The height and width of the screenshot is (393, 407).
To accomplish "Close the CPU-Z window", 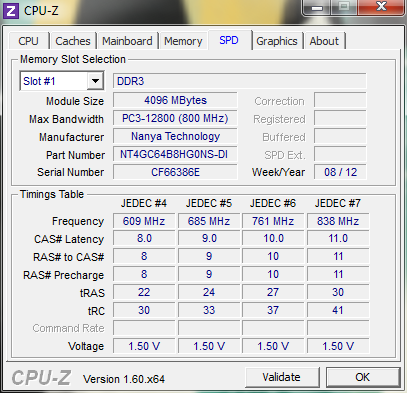I will [381, 7].
